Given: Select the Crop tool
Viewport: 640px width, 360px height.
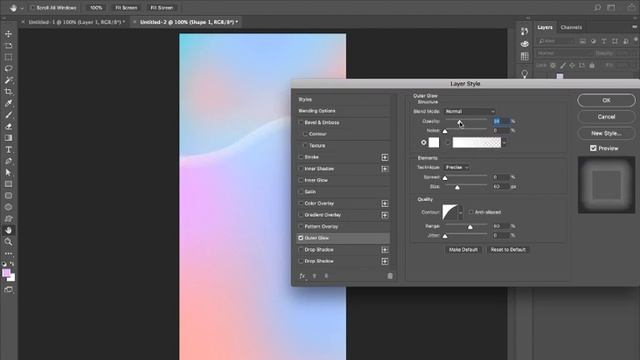Looking at the screenshot, I should 8,91.
